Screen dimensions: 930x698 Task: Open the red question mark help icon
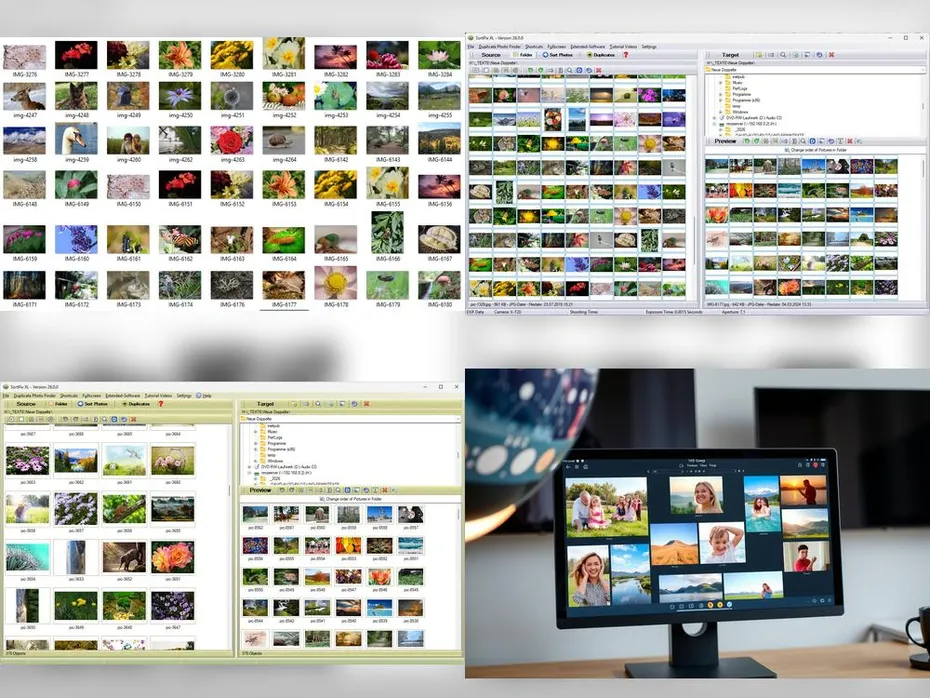point(624,54)
